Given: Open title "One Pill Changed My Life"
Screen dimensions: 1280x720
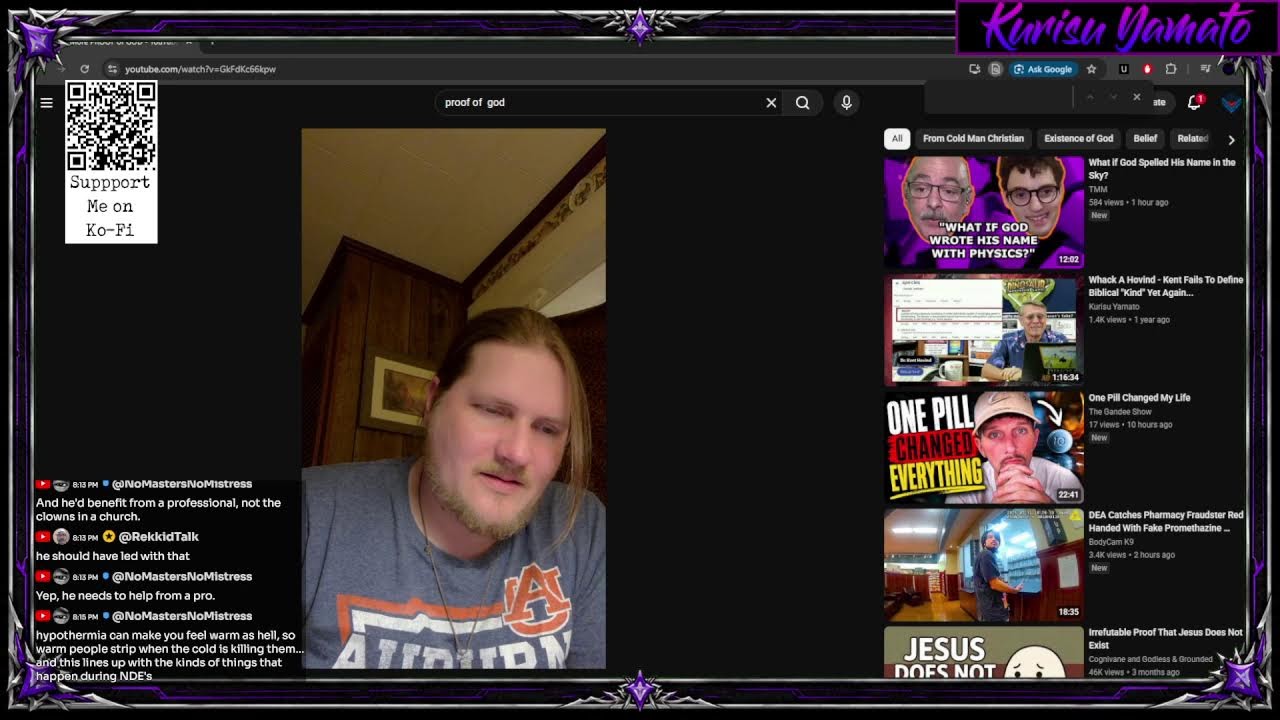Looking at the screenshot, I should [1139, 397].
